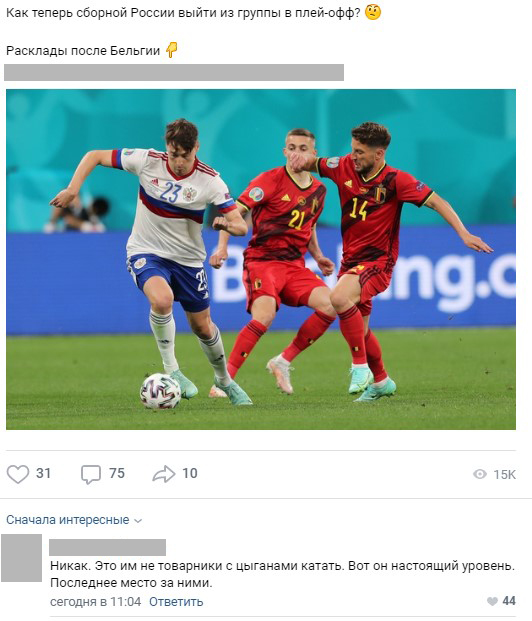
Task: Open the comment timestamp 'сегодня в 11:04'
Action: tap(95, 602)
